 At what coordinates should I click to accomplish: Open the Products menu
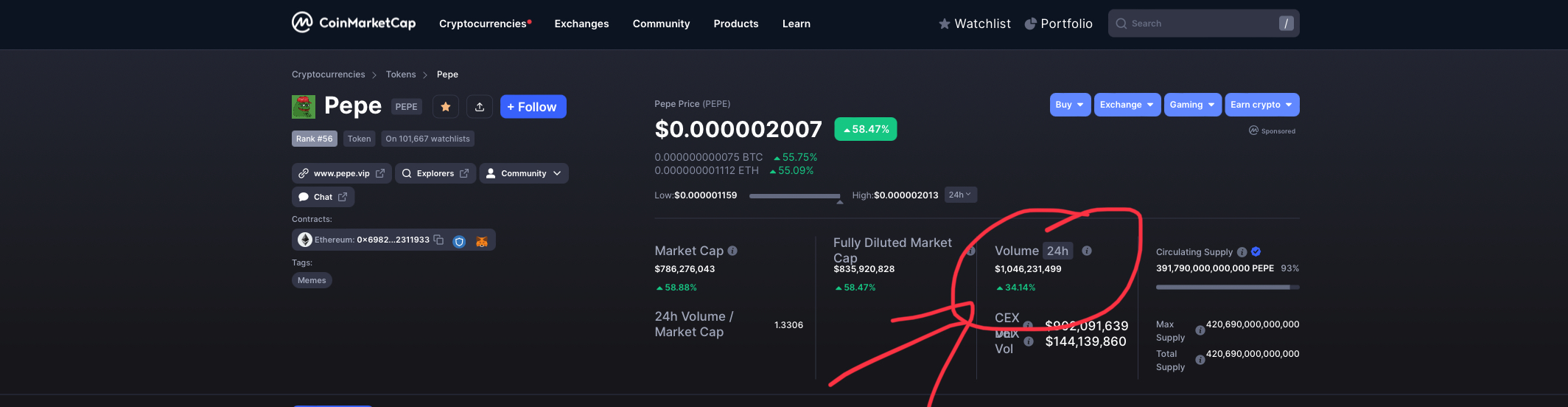[736, 24]
